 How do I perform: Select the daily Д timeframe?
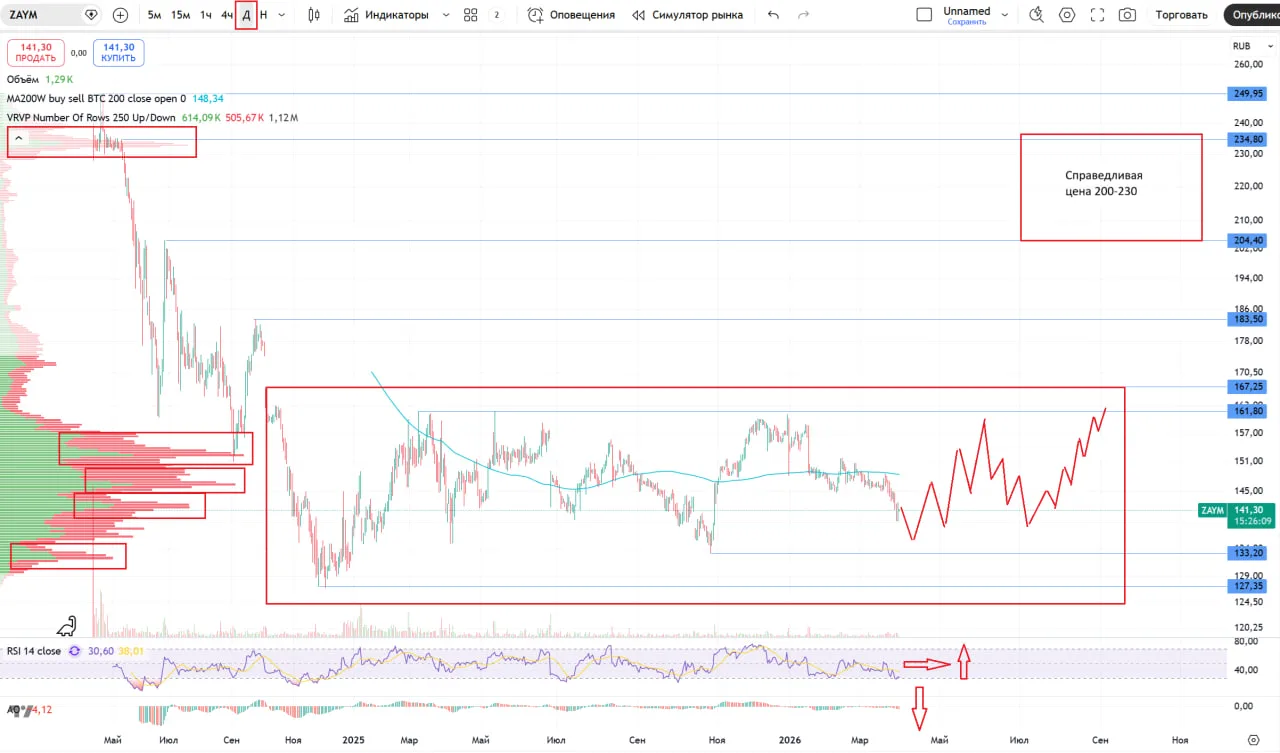click(247, 15)
